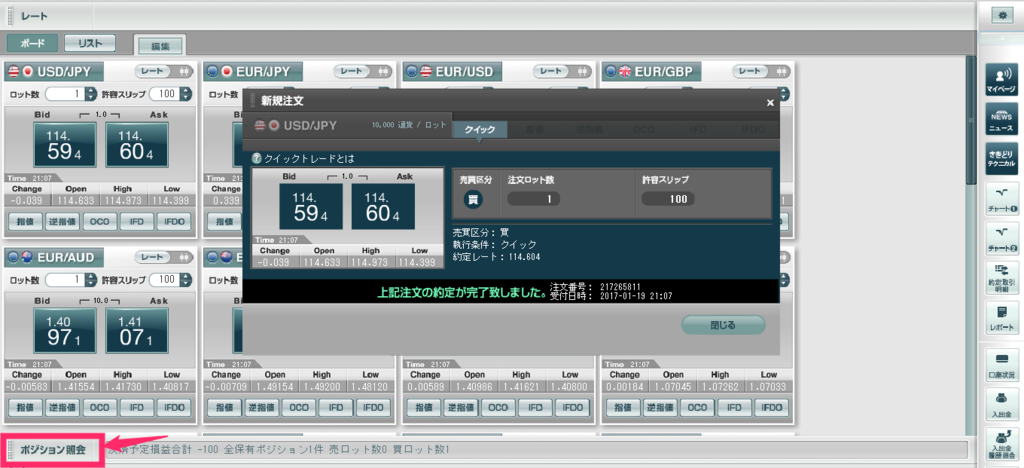Screen dimensions: 1024x468
Task: Open チャート1 from the sidebar
Action: [x=1001, y=199]
